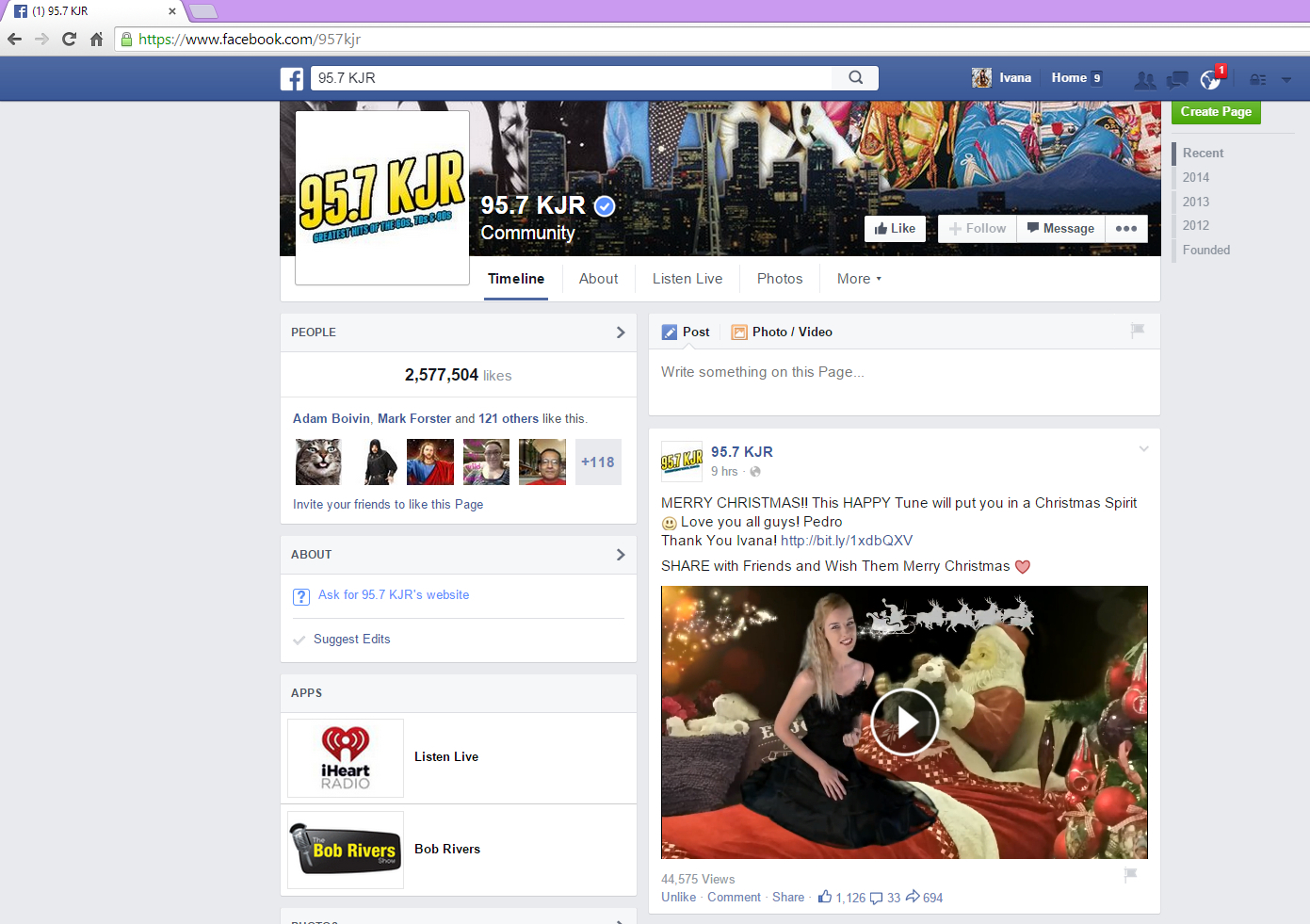Click the comment count icon 33
The image size is (1310, 924).
[885, 898]
